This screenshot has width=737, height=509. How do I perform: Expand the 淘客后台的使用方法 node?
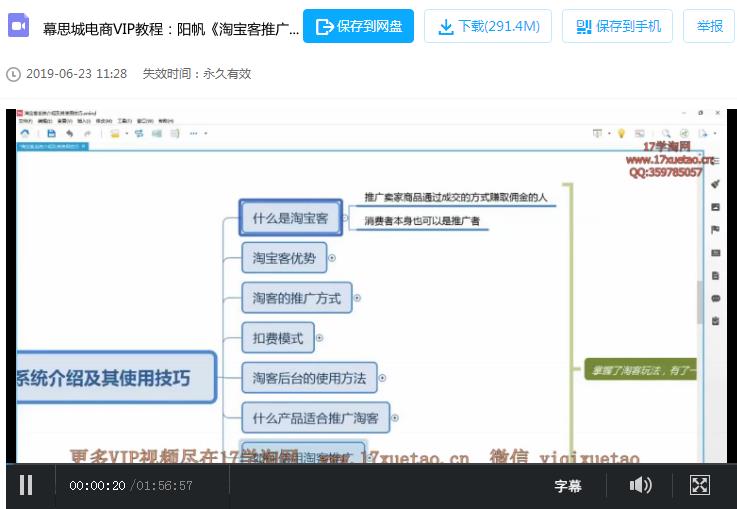click(383, 378)
